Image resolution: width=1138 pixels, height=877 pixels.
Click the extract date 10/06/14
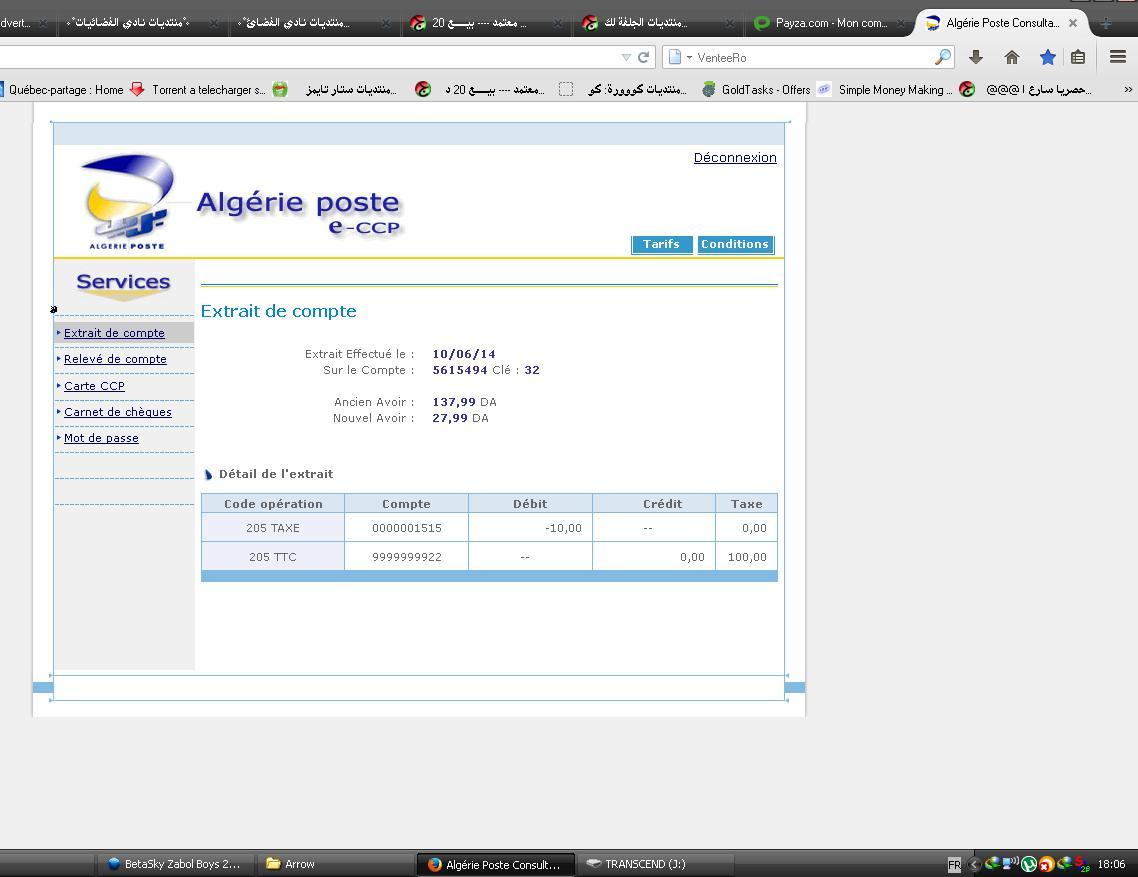(464, 354)
